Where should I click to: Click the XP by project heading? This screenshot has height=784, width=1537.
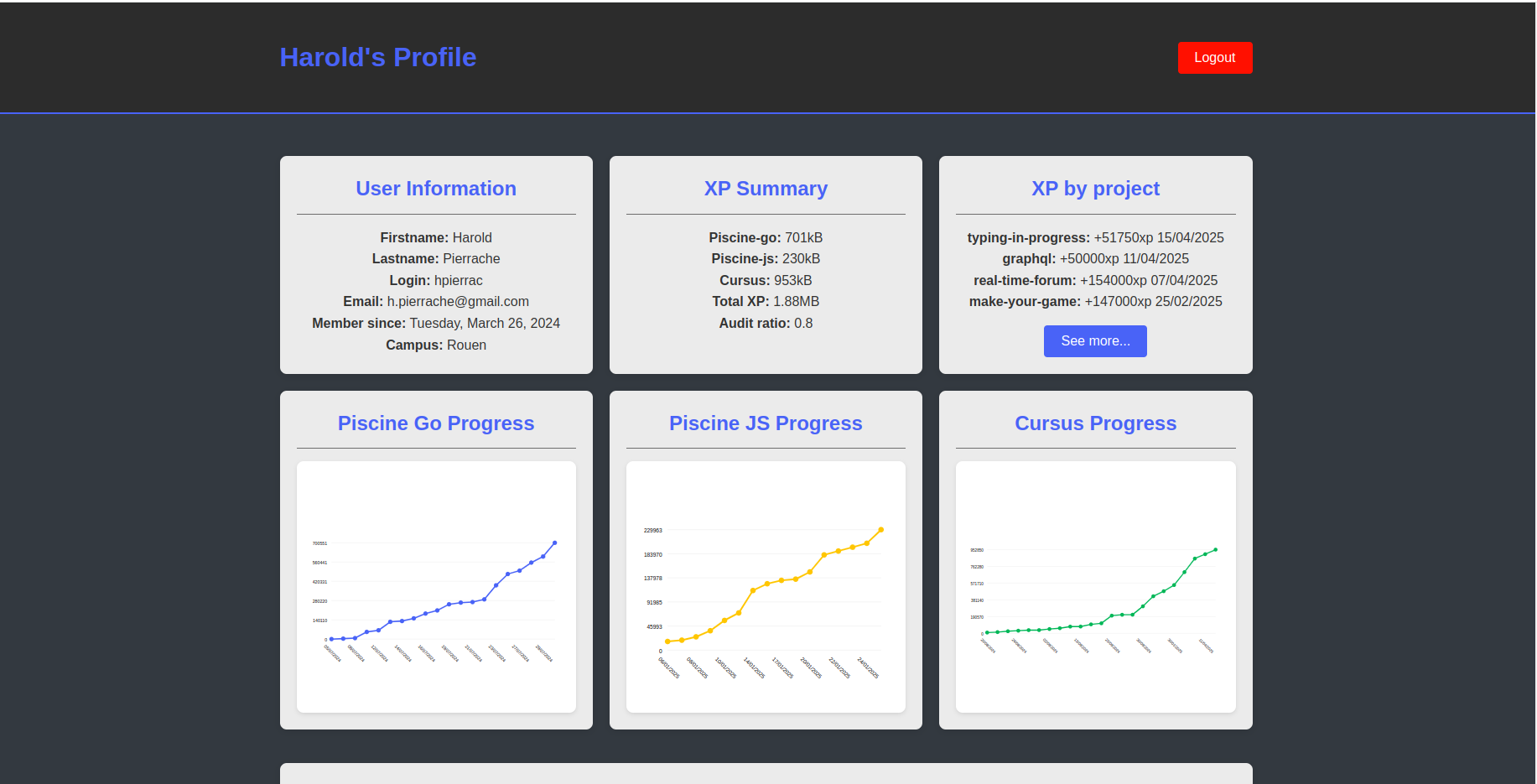click(x=1095, y=189)
